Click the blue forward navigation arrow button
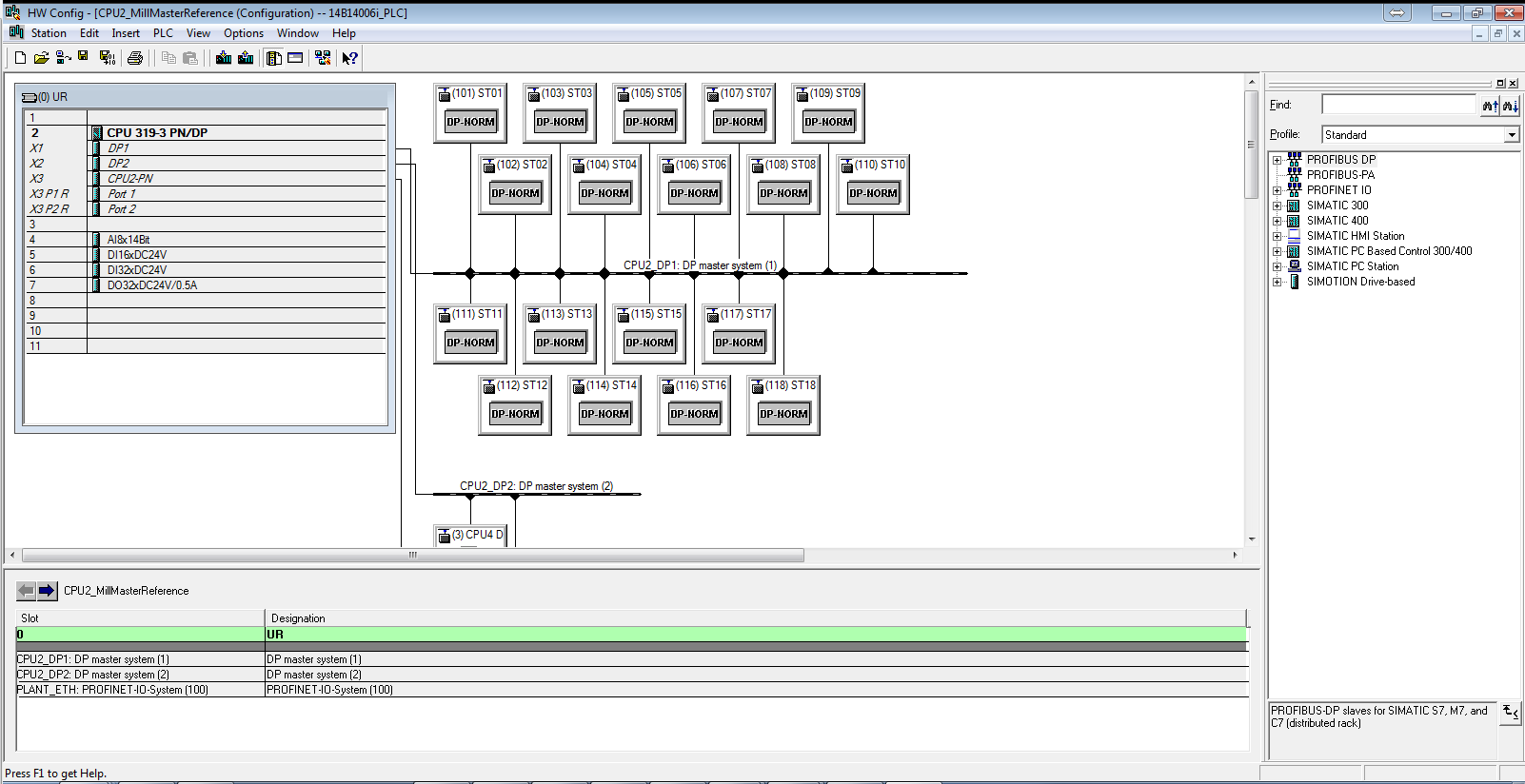The height and width of the screenshot is (784, 1525). click(x=47, y=591)
